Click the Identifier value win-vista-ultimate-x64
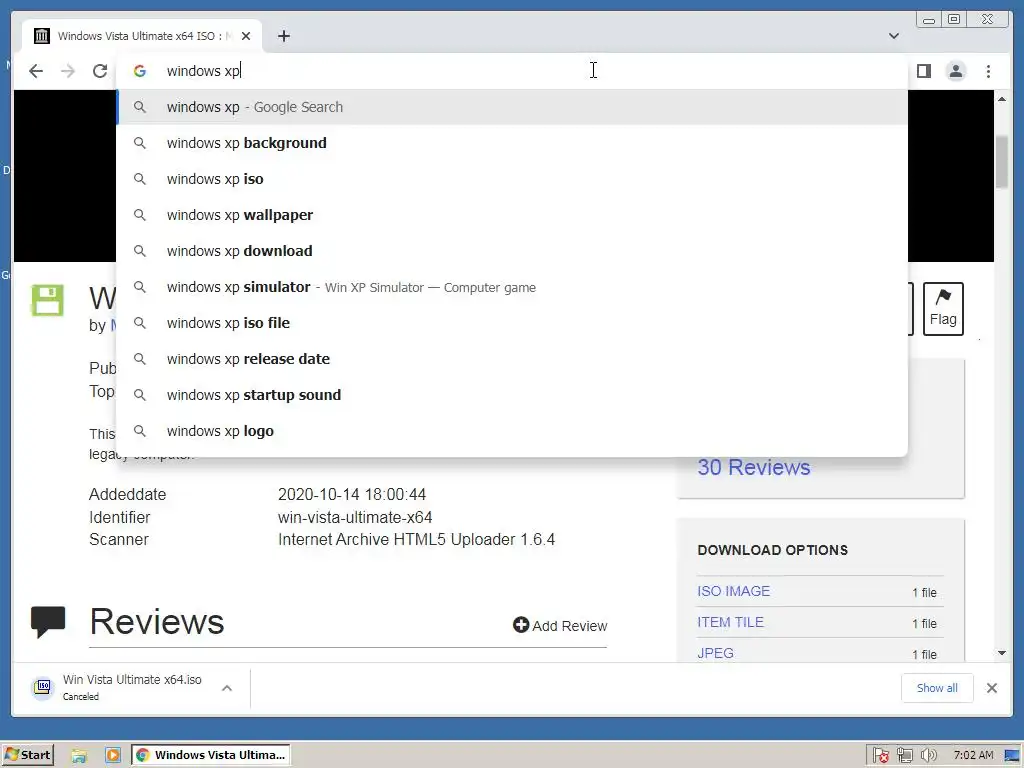 click(355, 518)
